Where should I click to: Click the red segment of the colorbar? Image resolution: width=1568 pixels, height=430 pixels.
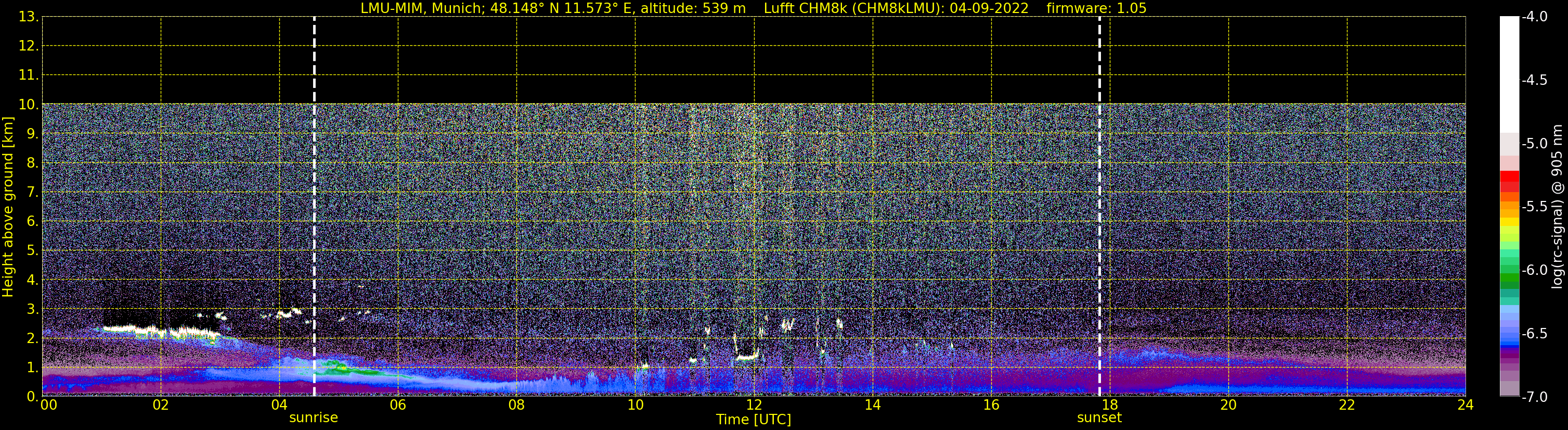click(1510, 176)
